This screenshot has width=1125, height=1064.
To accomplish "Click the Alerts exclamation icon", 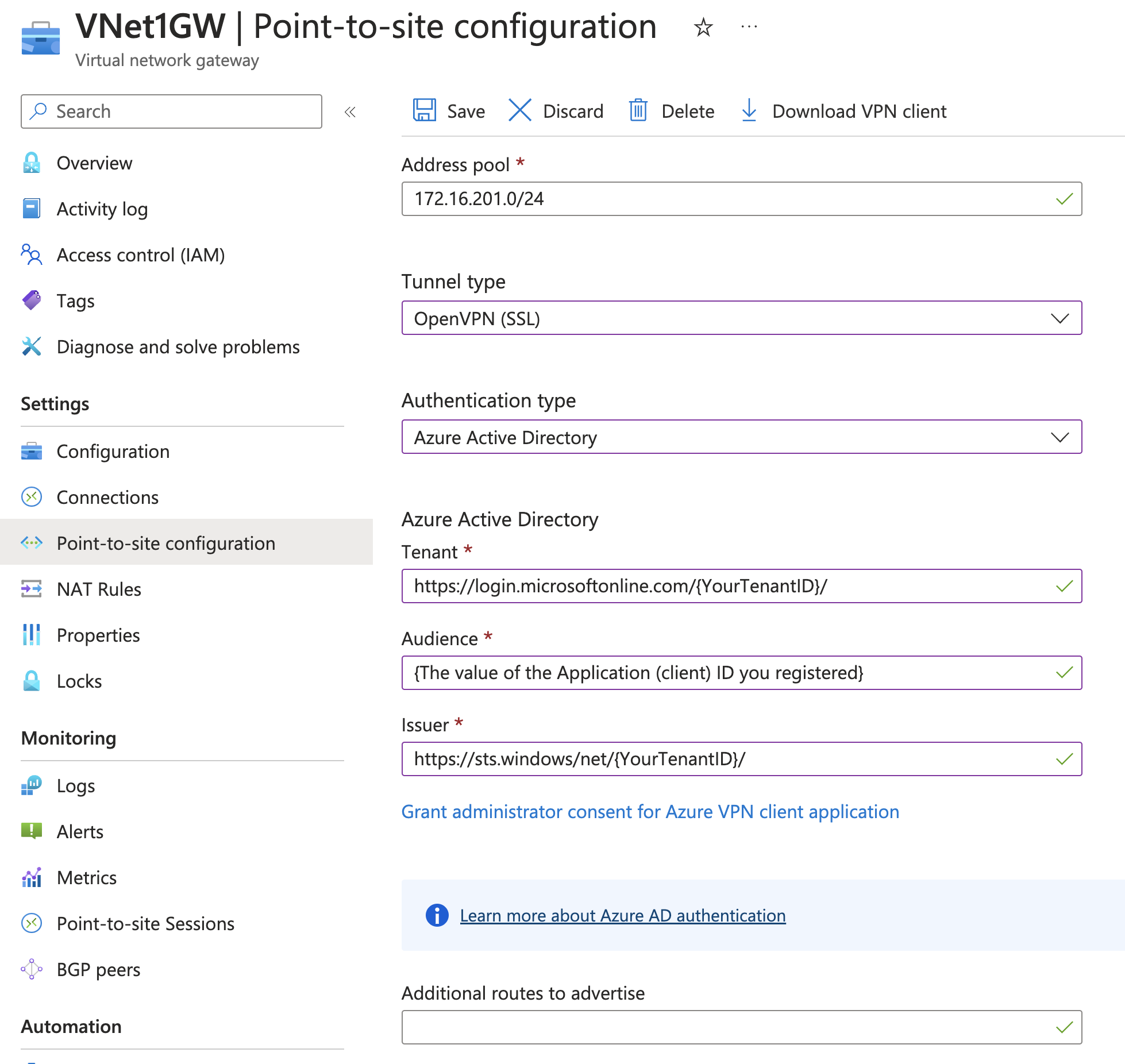I will (32, 831).
